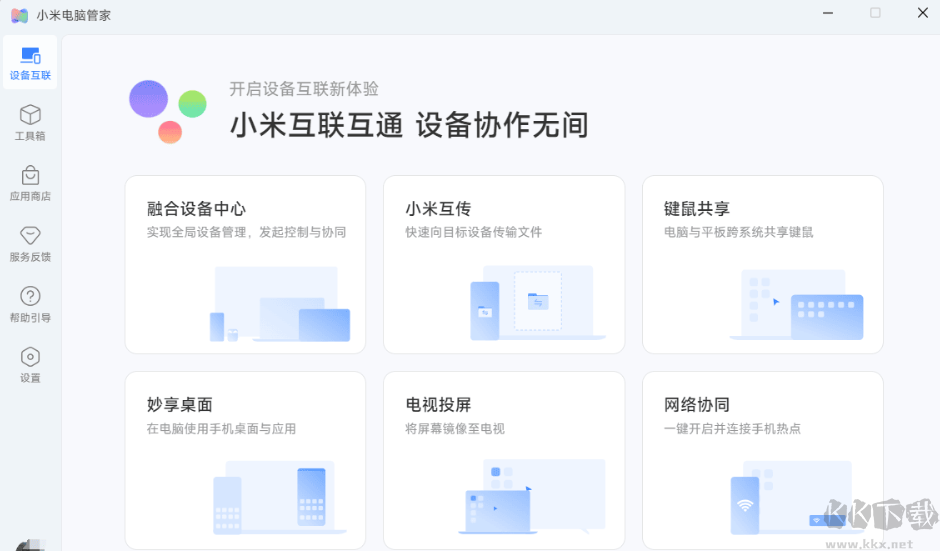Image resolution: width=940 pixels, height=551 pixels.
Task: Select the 设备互联 sidebar tab
Action: pyautogui.click(x=30, y=62)
